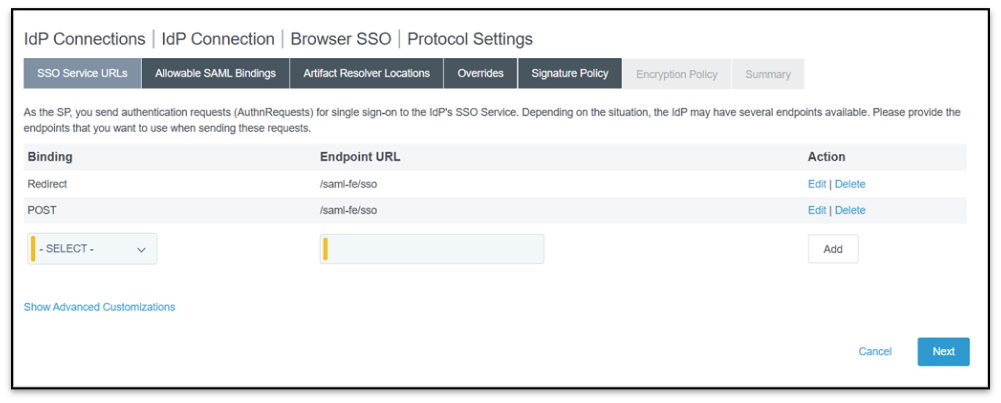
Task: Go to Artifact Resolver Locations tab
Action: (366, 74)
